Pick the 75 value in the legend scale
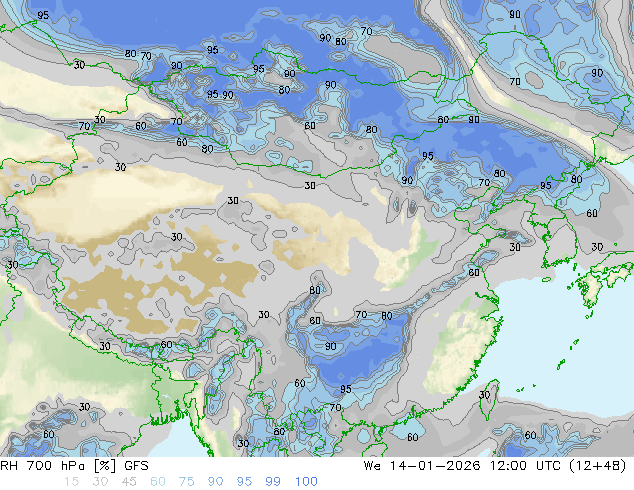The height and width of the screenshot is (490, 634). tap(186, 482)
